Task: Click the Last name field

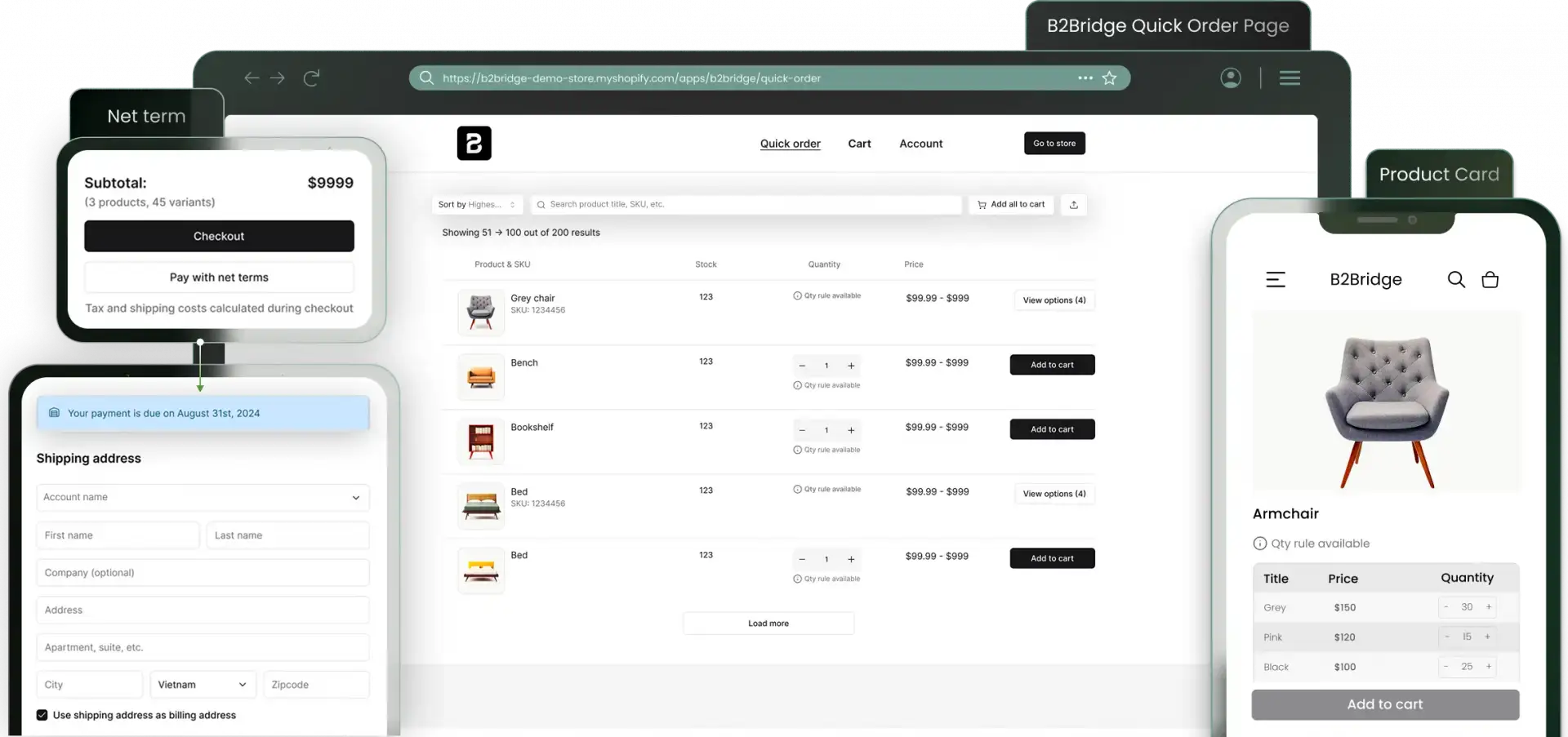Action: (x=287, y=535)
